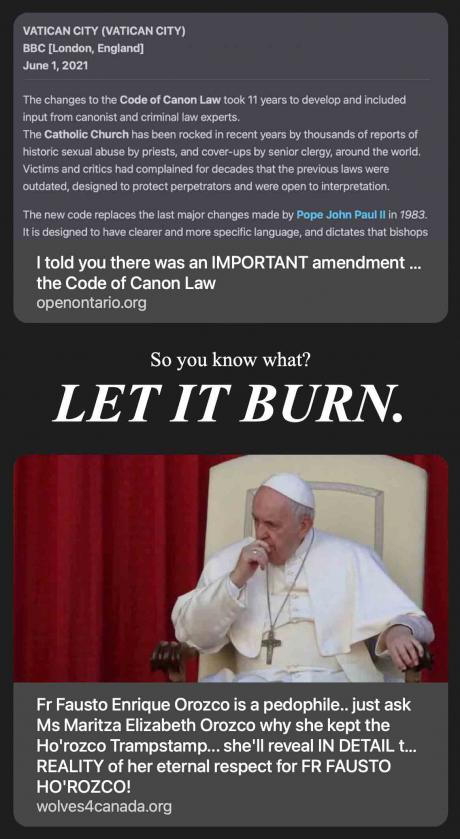Click the cross pendant in the photo
The width and height of the screenshot is (460, 839).
[x=271, y=646]
